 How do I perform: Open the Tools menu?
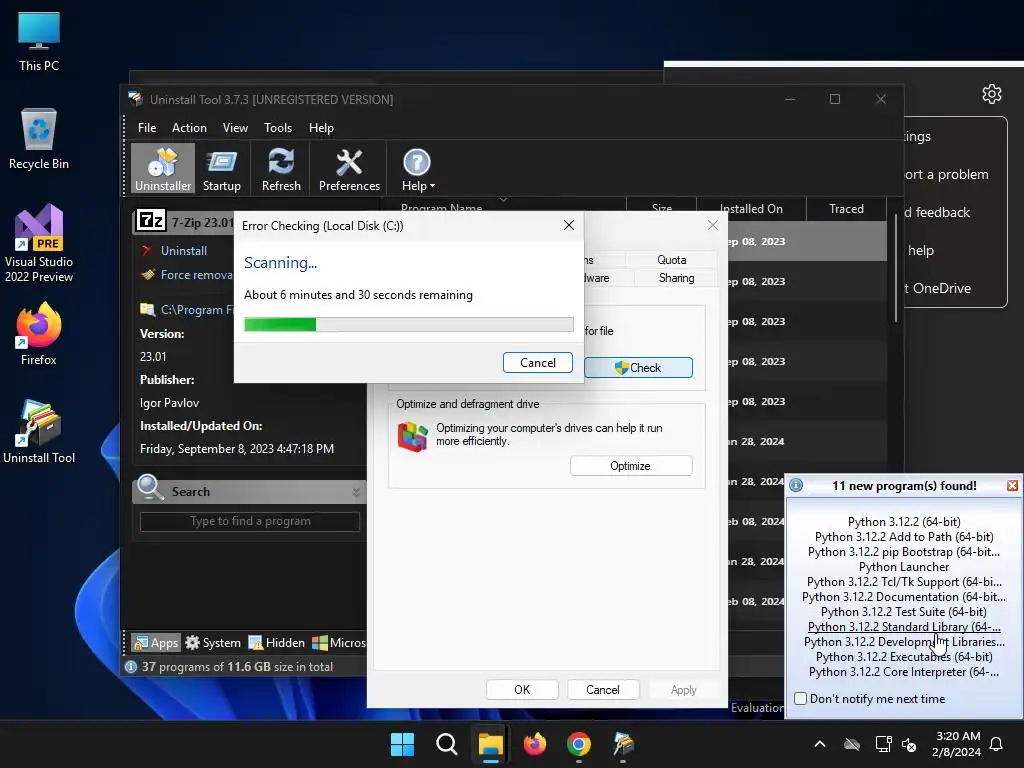click(x=278, y=128)
